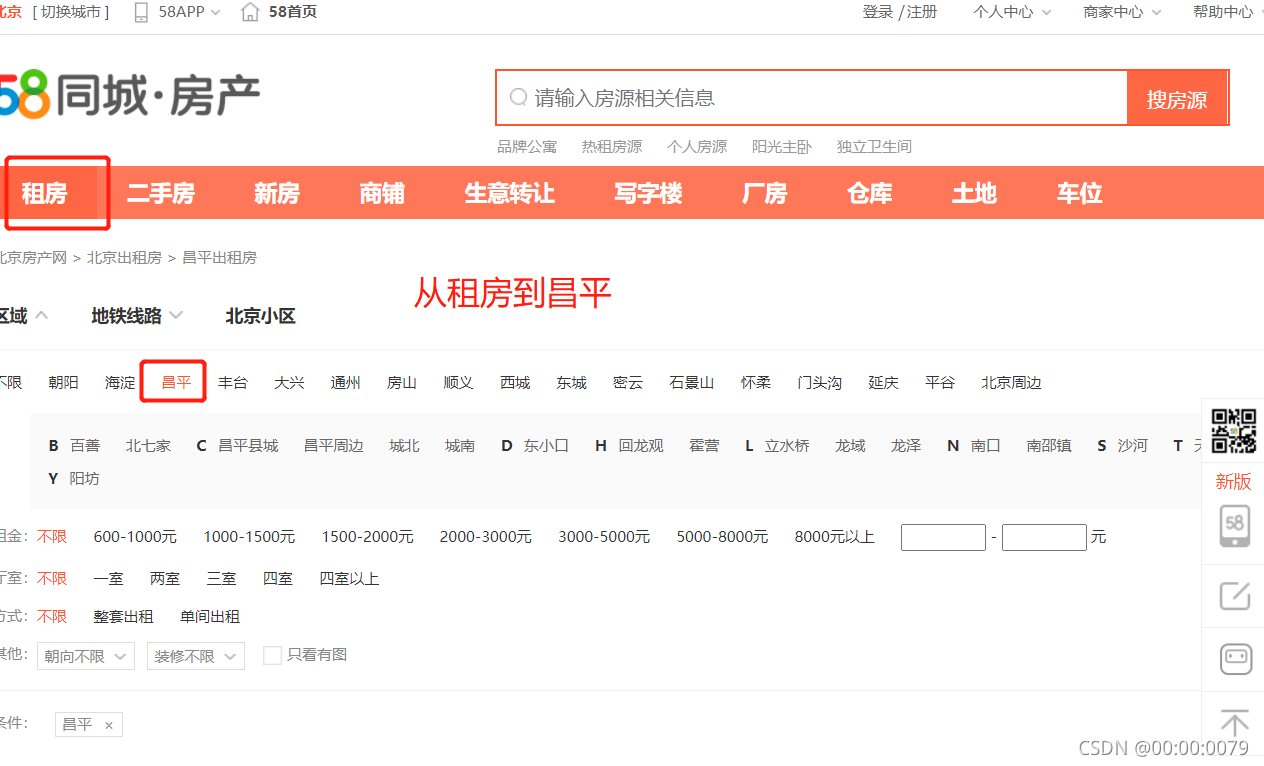Click the search input for listings
This screenshot has height=766, width=1264.
[x=812, y=98]
